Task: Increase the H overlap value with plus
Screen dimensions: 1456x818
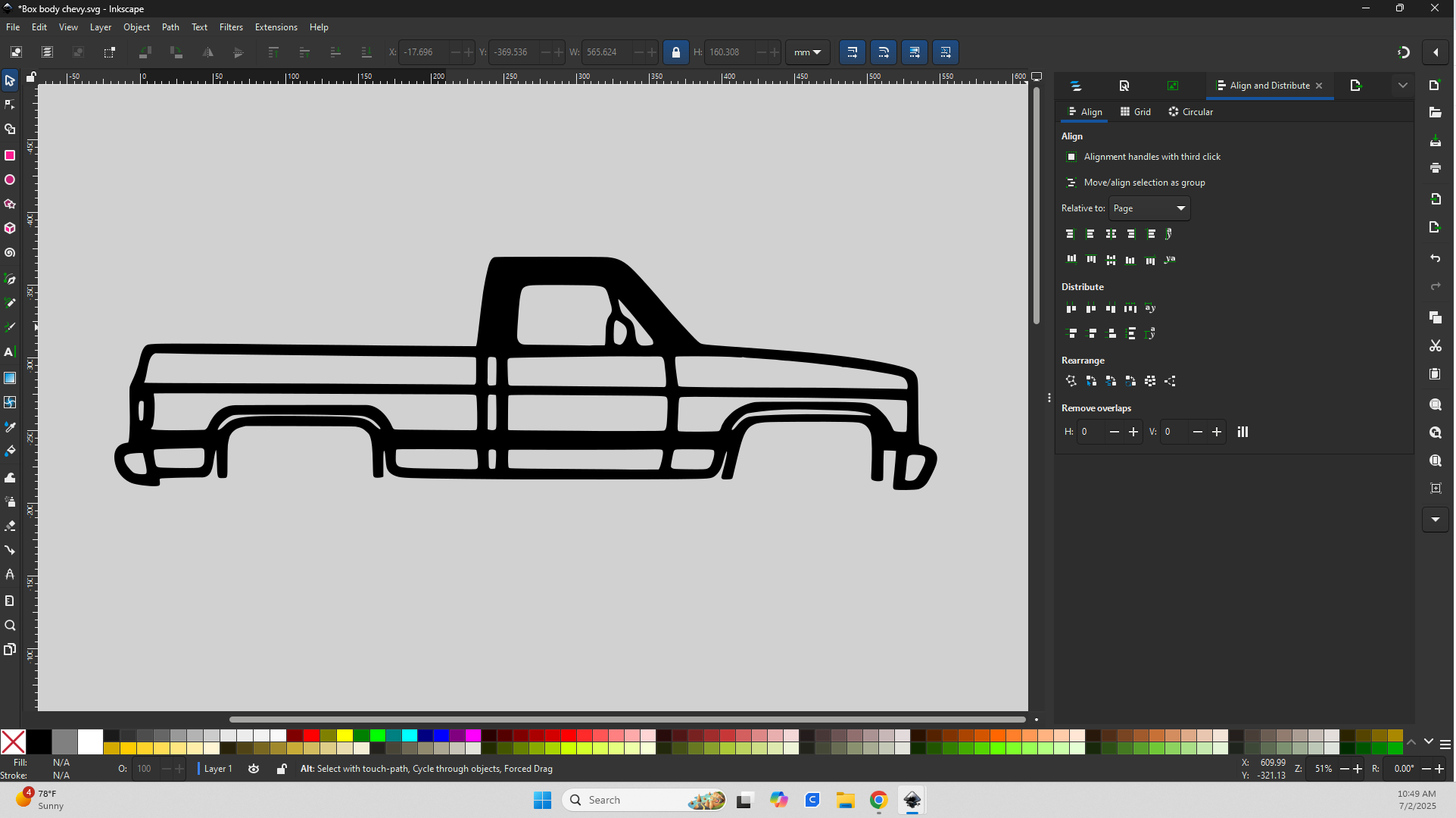Action: click(1133, 432)
